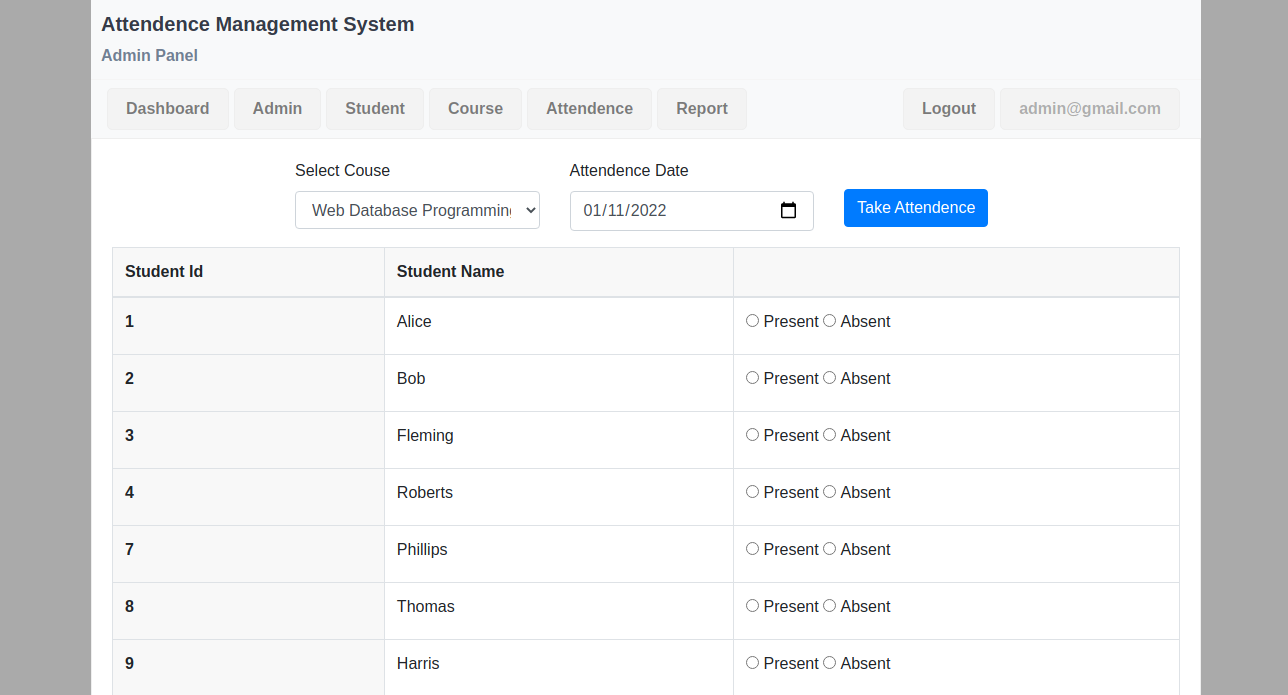
Task: Open the Dashboard nav item
Action: pyautogui.click(x=168, y=109)
